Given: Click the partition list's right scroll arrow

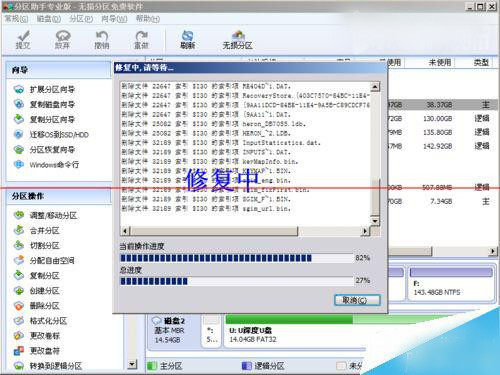Looking at the screenshot, I should click(x=493, y=251).
